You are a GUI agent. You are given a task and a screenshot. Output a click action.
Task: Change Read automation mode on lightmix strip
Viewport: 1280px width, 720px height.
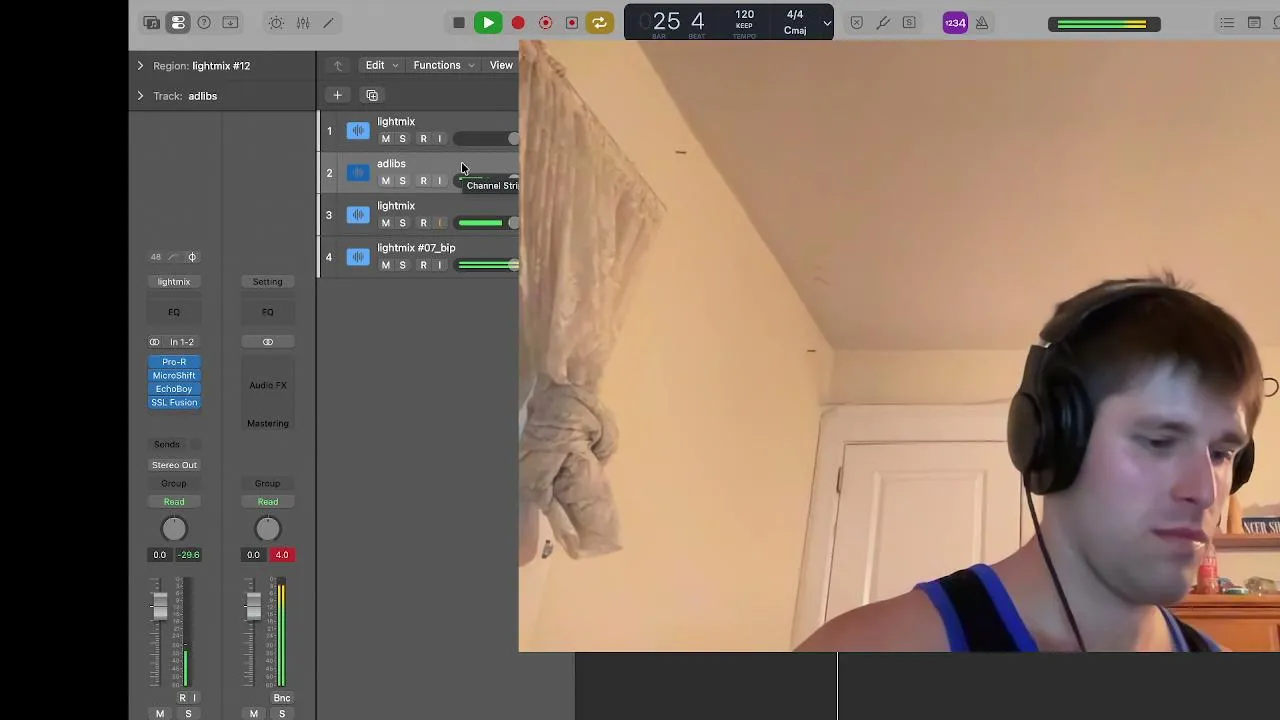pyautogui.click(x=174, y=502)
